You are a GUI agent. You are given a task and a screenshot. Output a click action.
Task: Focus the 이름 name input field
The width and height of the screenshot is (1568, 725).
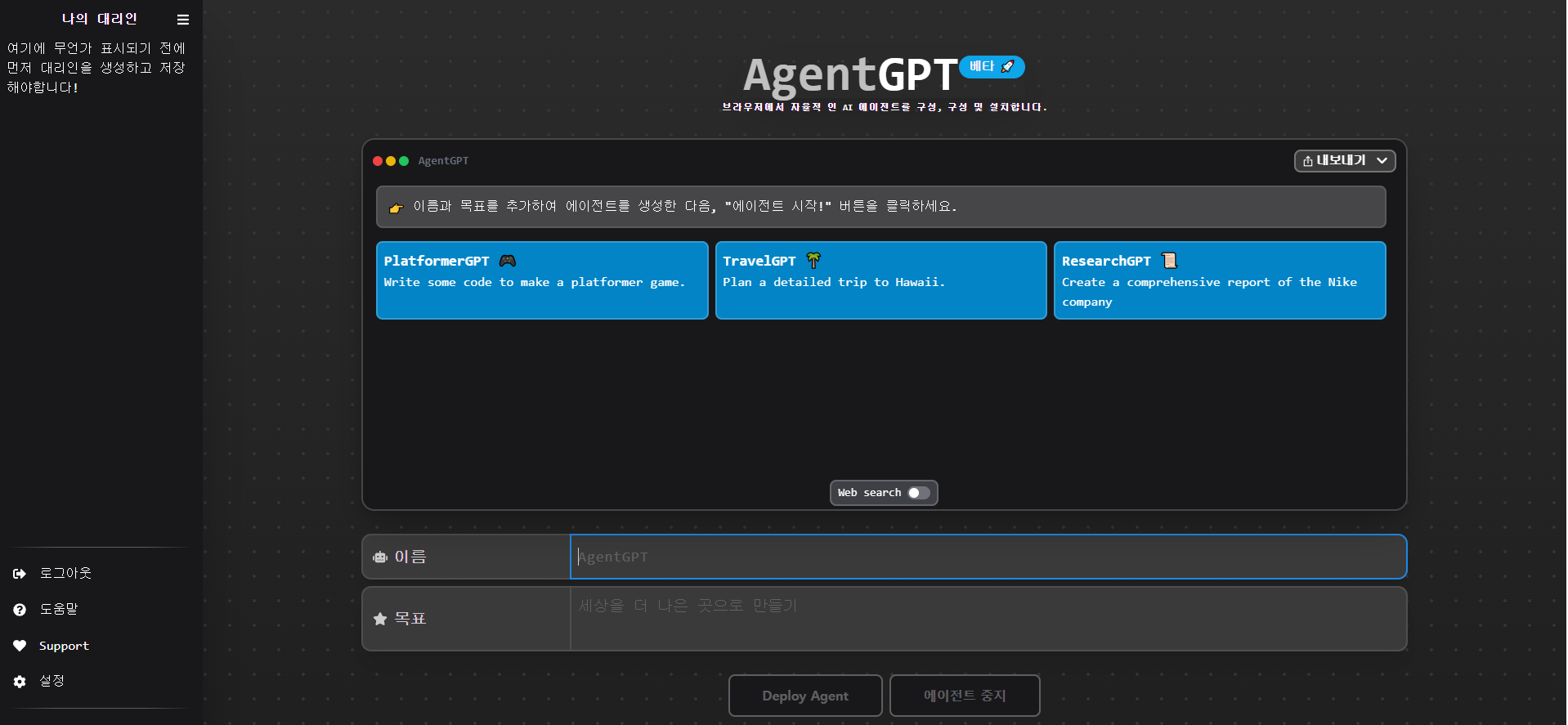click(988, 557)
